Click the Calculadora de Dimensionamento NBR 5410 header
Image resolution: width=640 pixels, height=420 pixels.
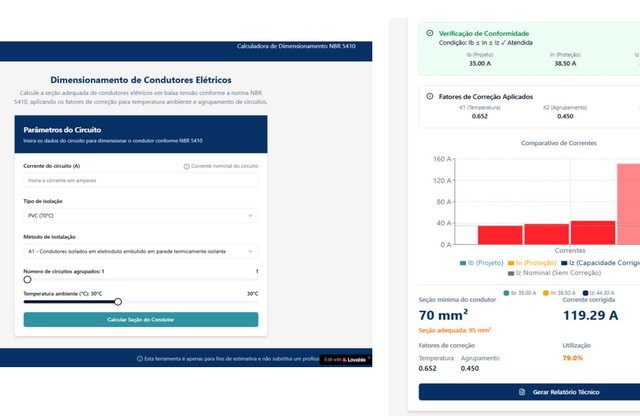point(296,46)
